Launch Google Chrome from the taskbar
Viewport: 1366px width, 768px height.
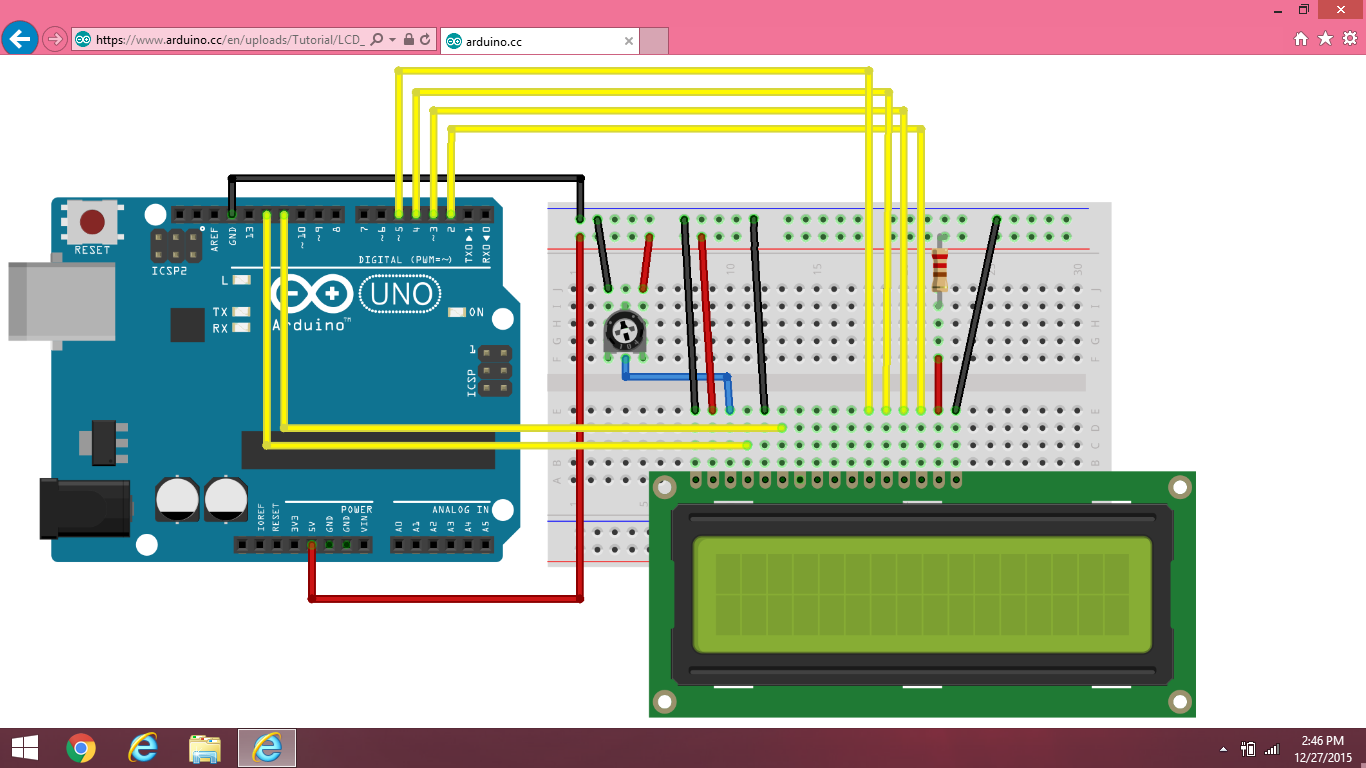(x=81, y=747)
